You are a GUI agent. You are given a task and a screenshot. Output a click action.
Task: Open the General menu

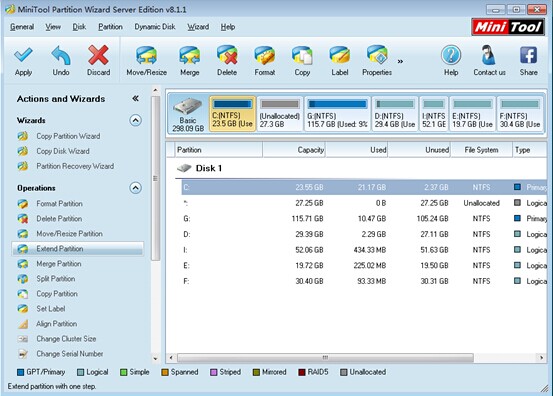(x=22, y=27)
